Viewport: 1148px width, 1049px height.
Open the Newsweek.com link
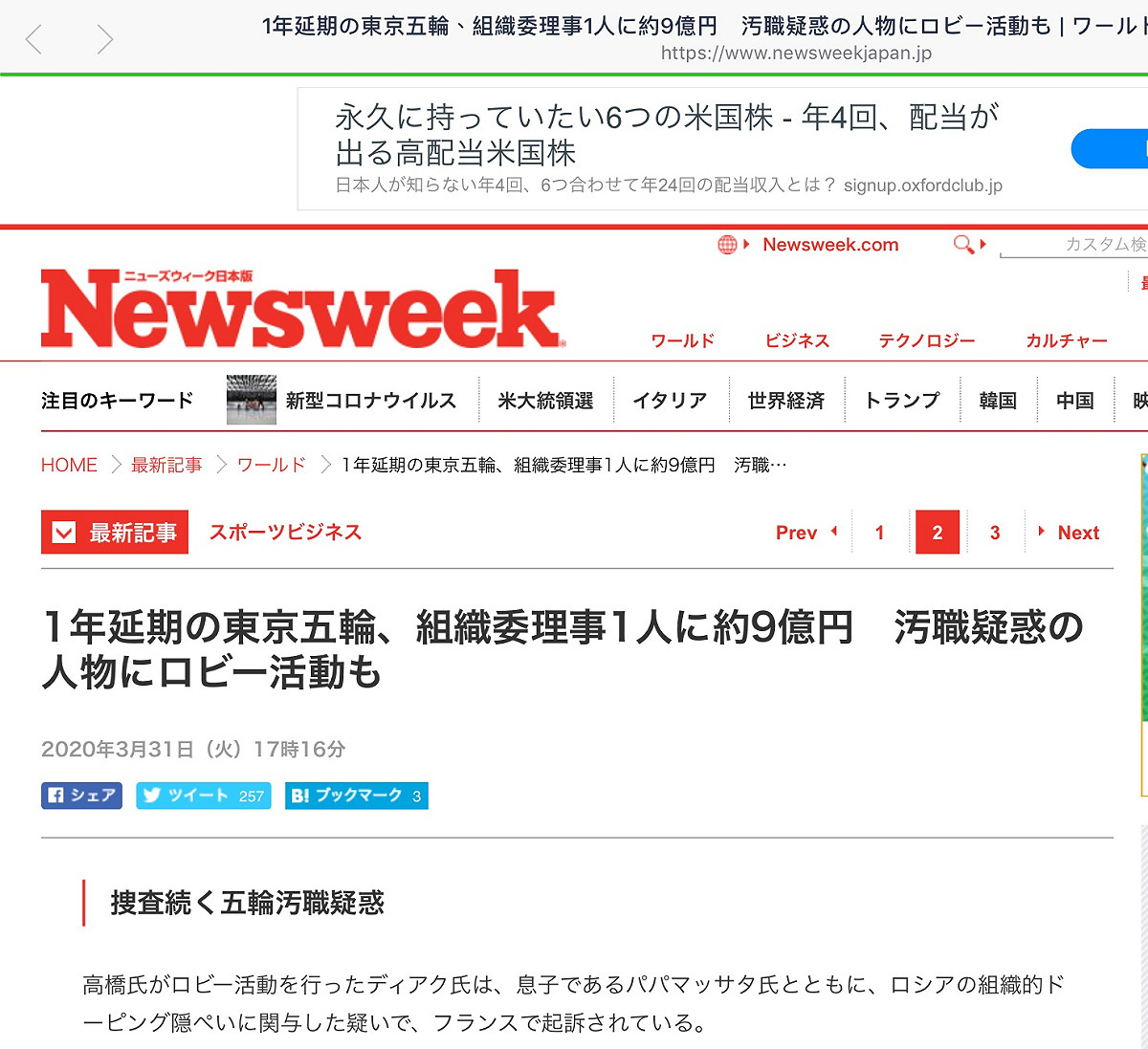point(830,245)
